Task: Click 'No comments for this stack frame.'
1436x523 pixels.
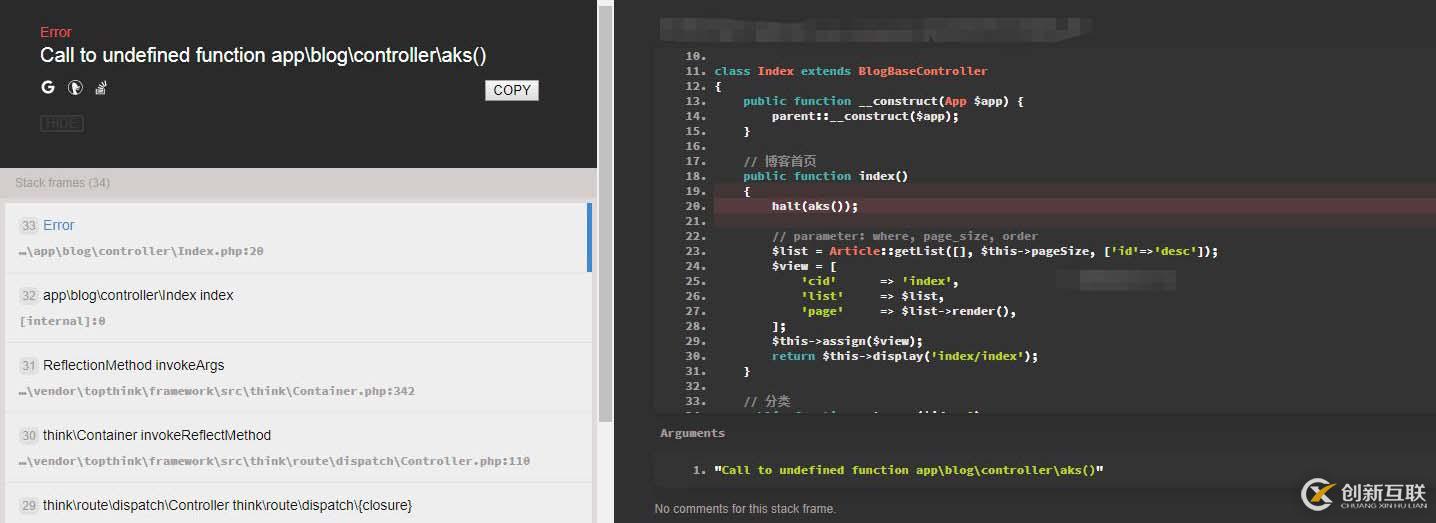Action: (745, 509)
